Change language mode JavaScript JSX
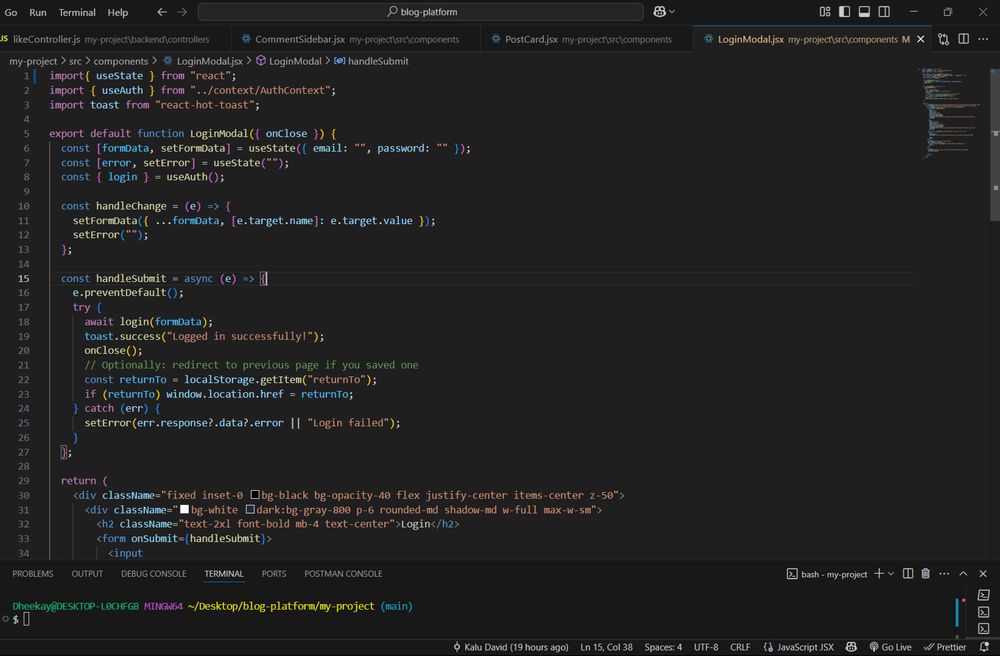 tap(798, 647)
